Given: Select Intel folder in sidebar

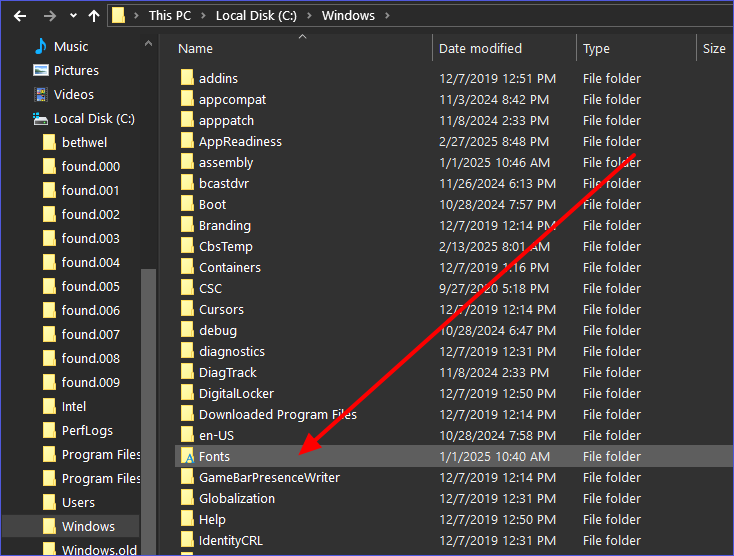Looking at the screenshot, I should tap(73, 407).
